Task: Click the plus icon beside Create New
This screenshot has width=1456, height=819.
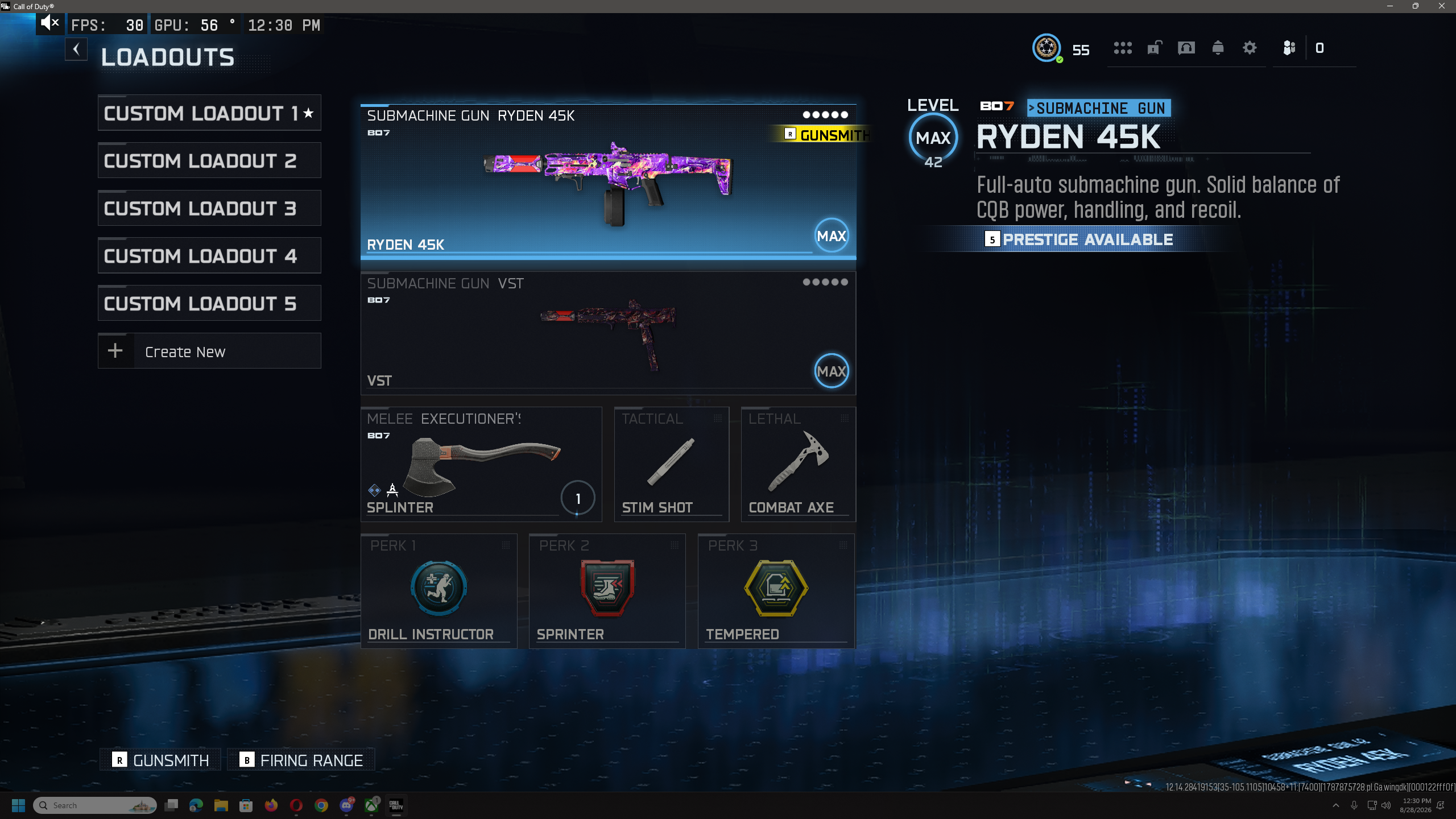Action: pos(115,351)
